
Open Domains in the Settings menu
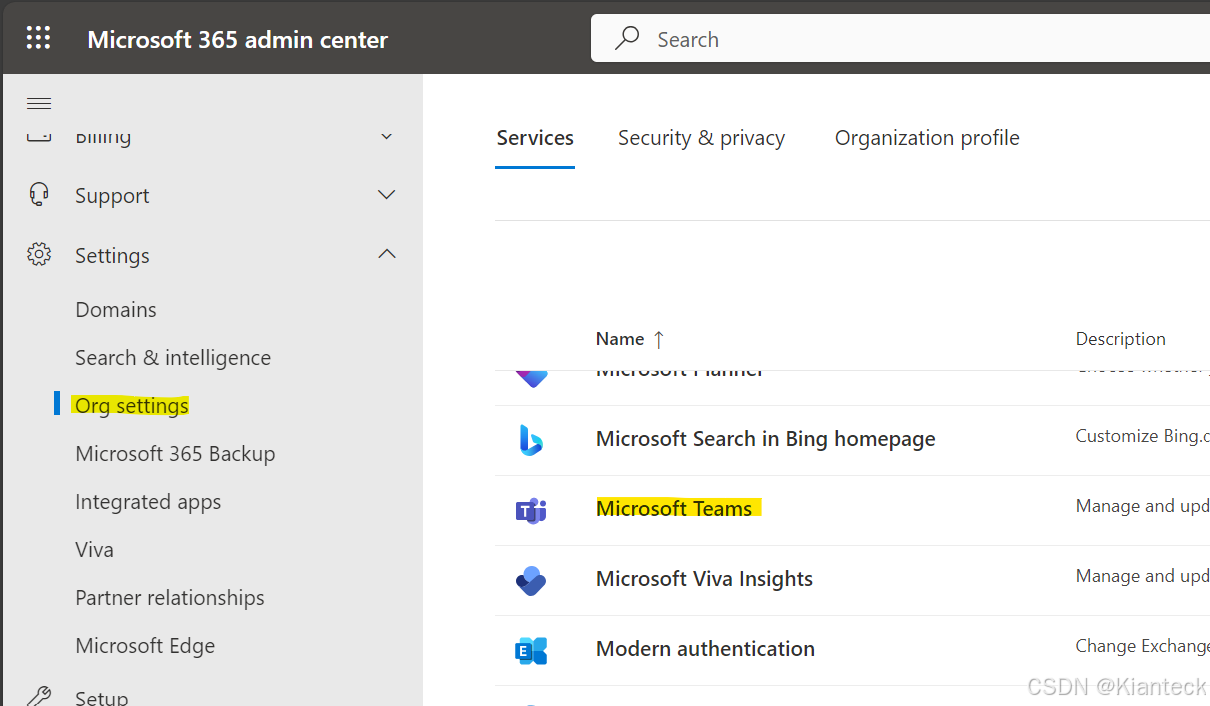[116, 310]
